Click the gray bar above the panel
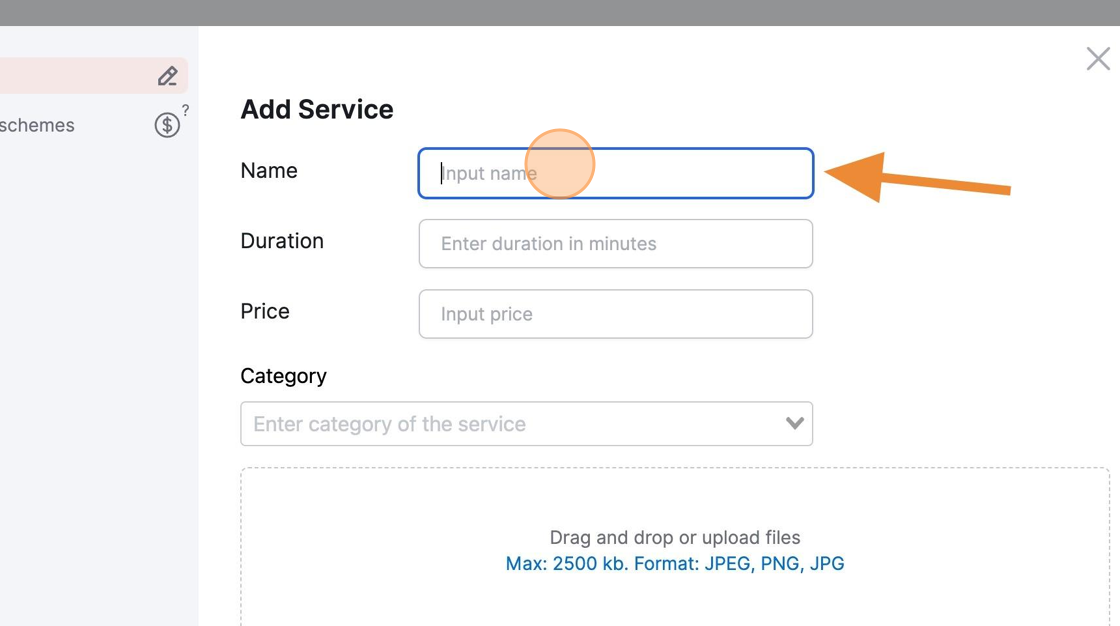 [x=560, y=13]
